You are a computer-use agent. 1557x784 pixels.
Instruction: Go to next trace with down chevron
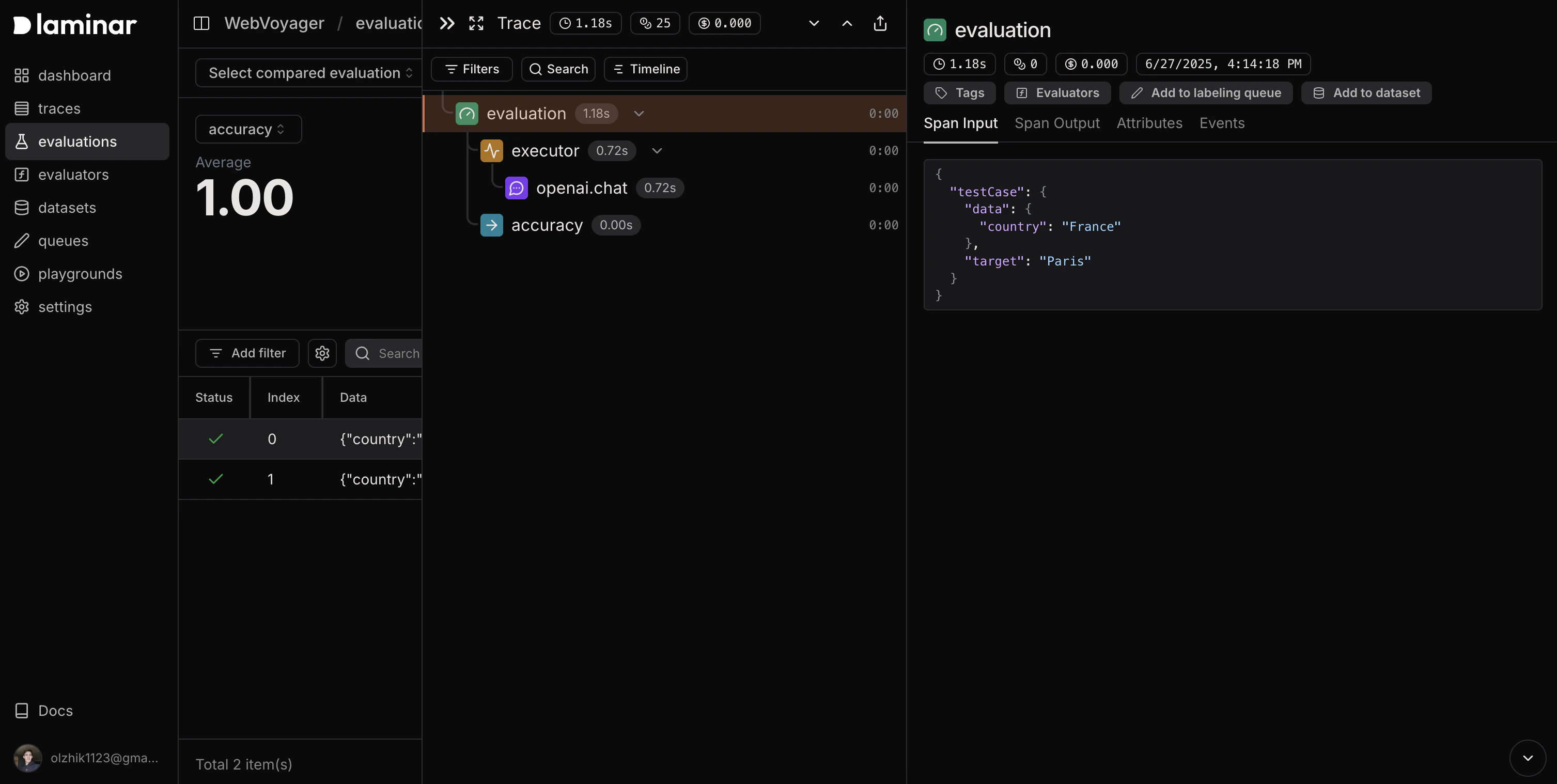814,23
